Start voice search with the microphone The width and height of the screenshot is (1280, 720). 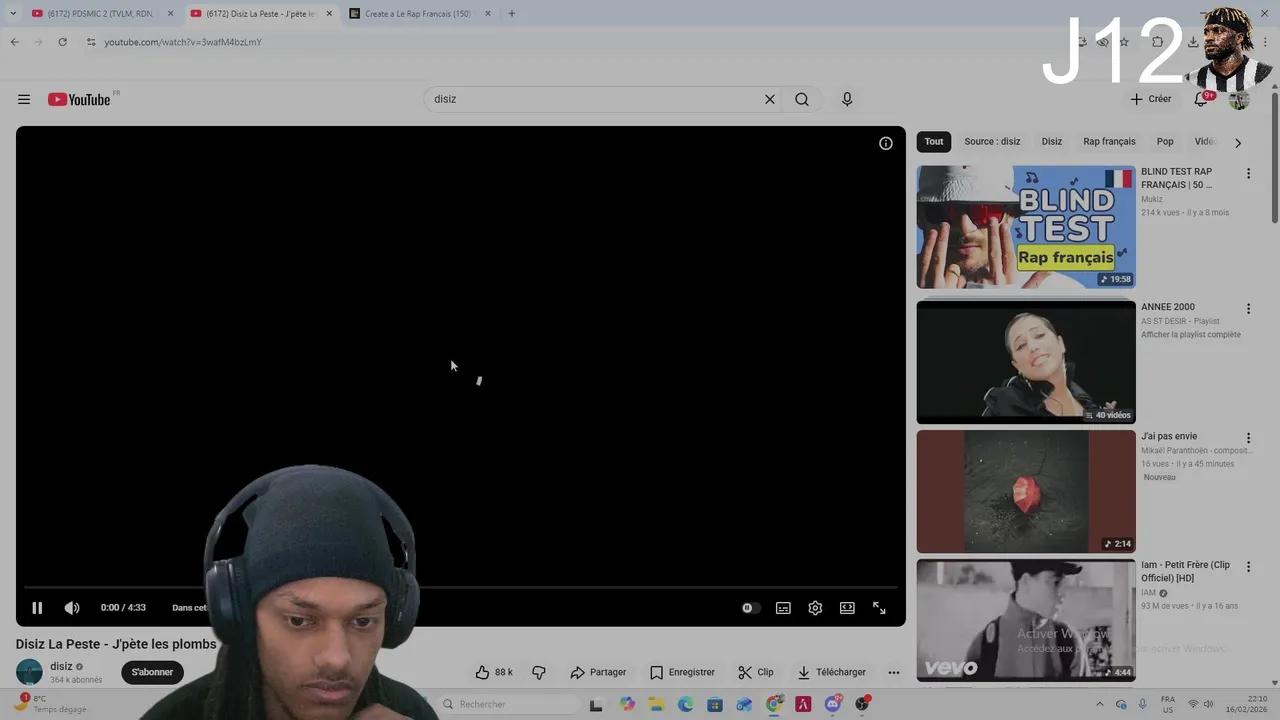(847, 99)
